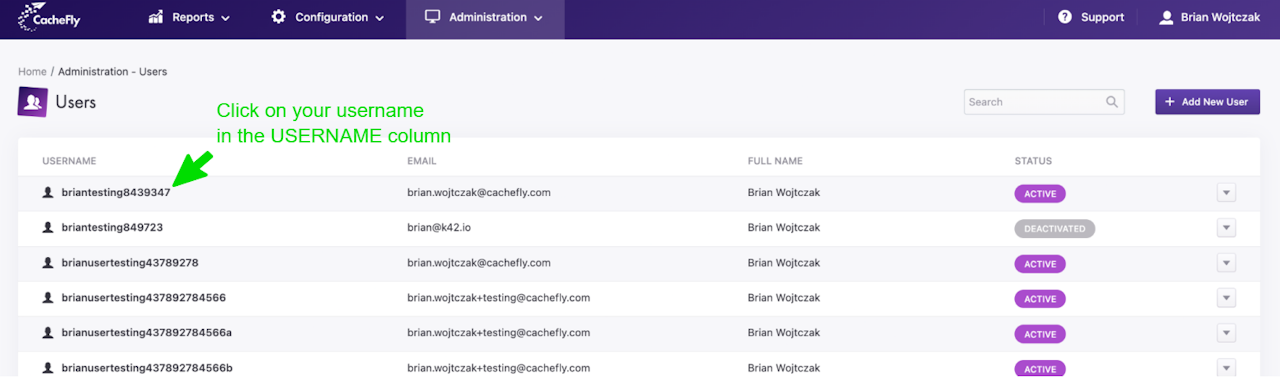Go to Home breadcrumb
This screenshot has height=378, width=1280.
[32, 72]
